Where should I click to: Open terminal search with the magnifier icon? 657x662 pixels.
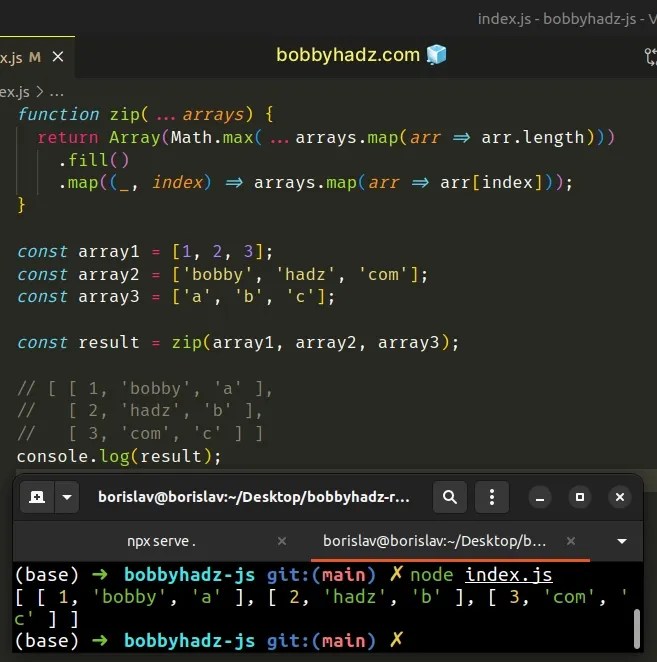tap(450, 497)
